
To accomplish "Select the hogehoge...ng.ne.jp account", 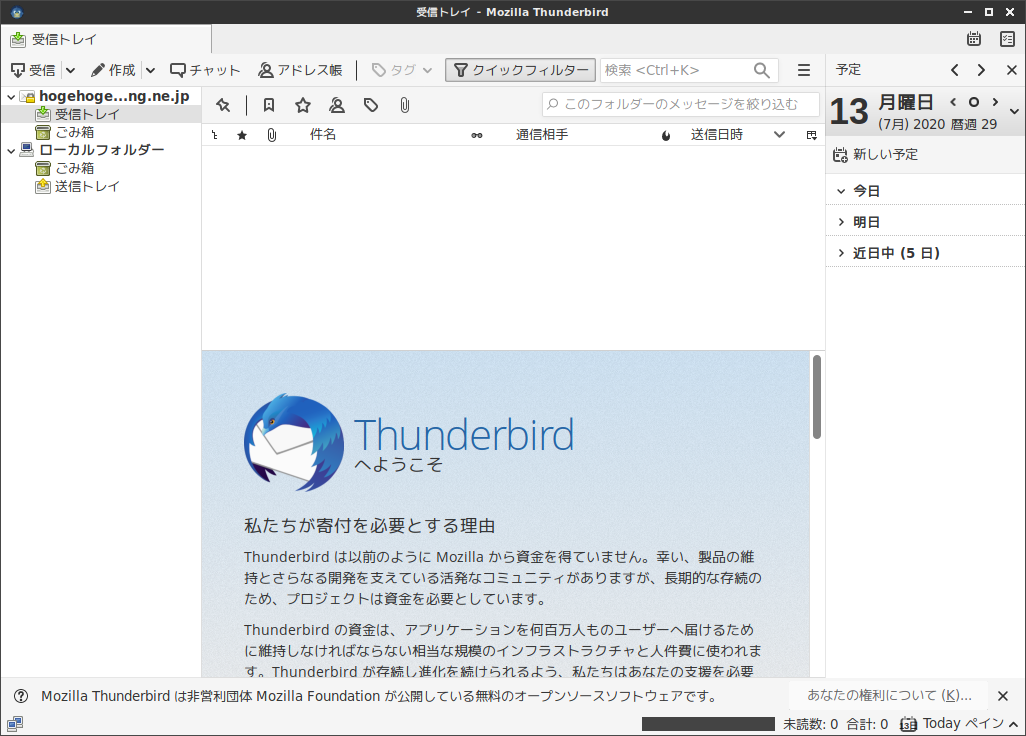I will tap(114, 96).
